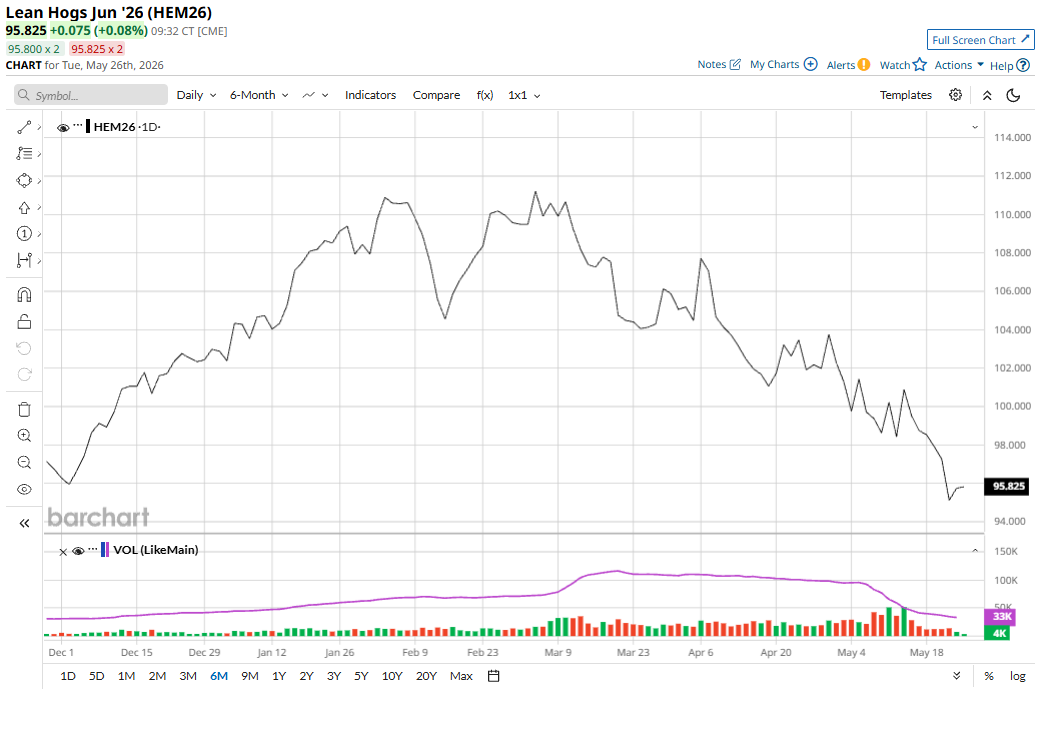Image resolution: width=1053 pixels, height=732 pixels.
Task: Open the 6-Month period dropdown
Action: (x=259, y=95)
